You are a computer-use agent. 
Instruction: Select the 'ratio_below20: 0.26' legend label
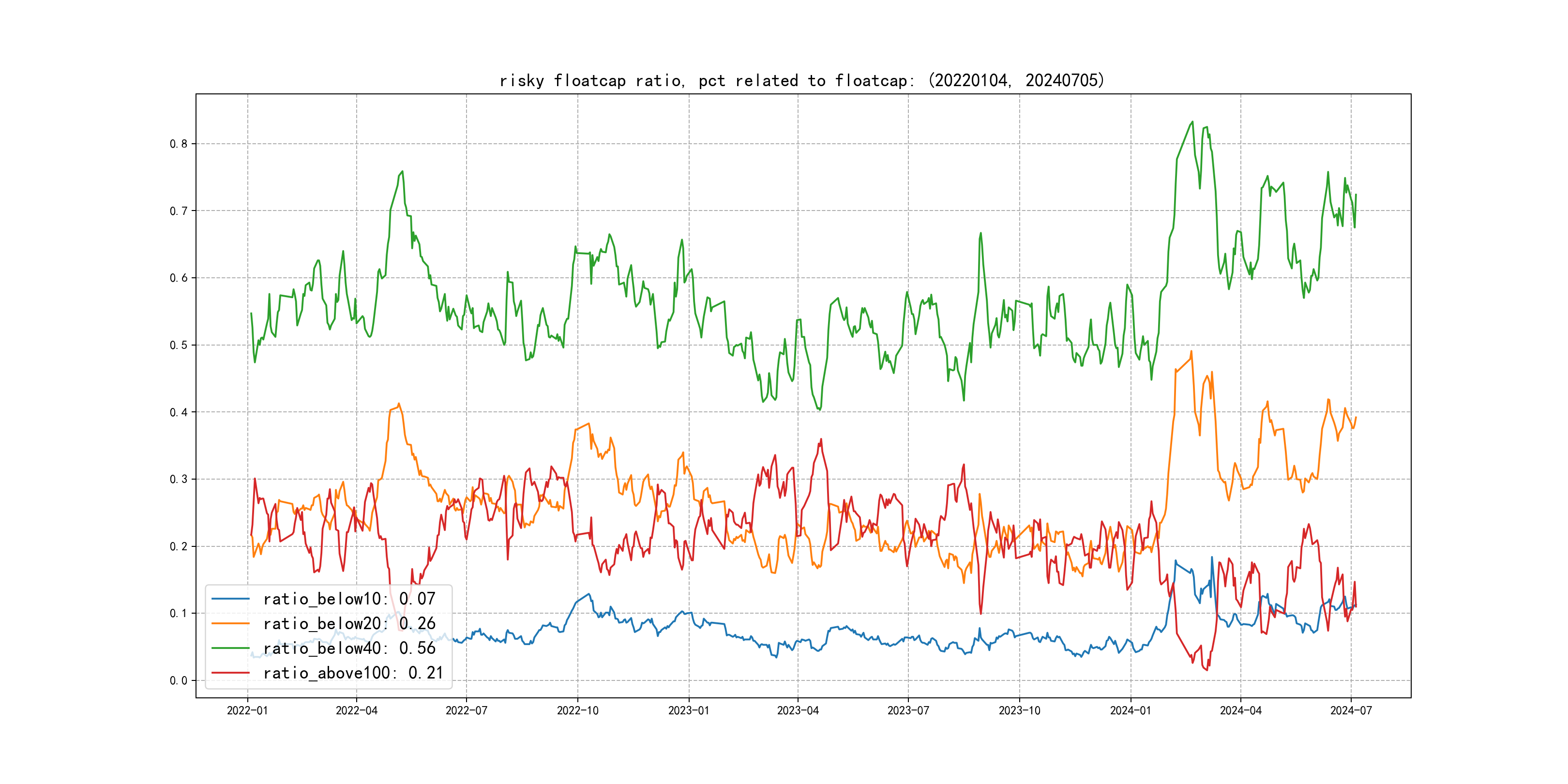coord(349,623)
